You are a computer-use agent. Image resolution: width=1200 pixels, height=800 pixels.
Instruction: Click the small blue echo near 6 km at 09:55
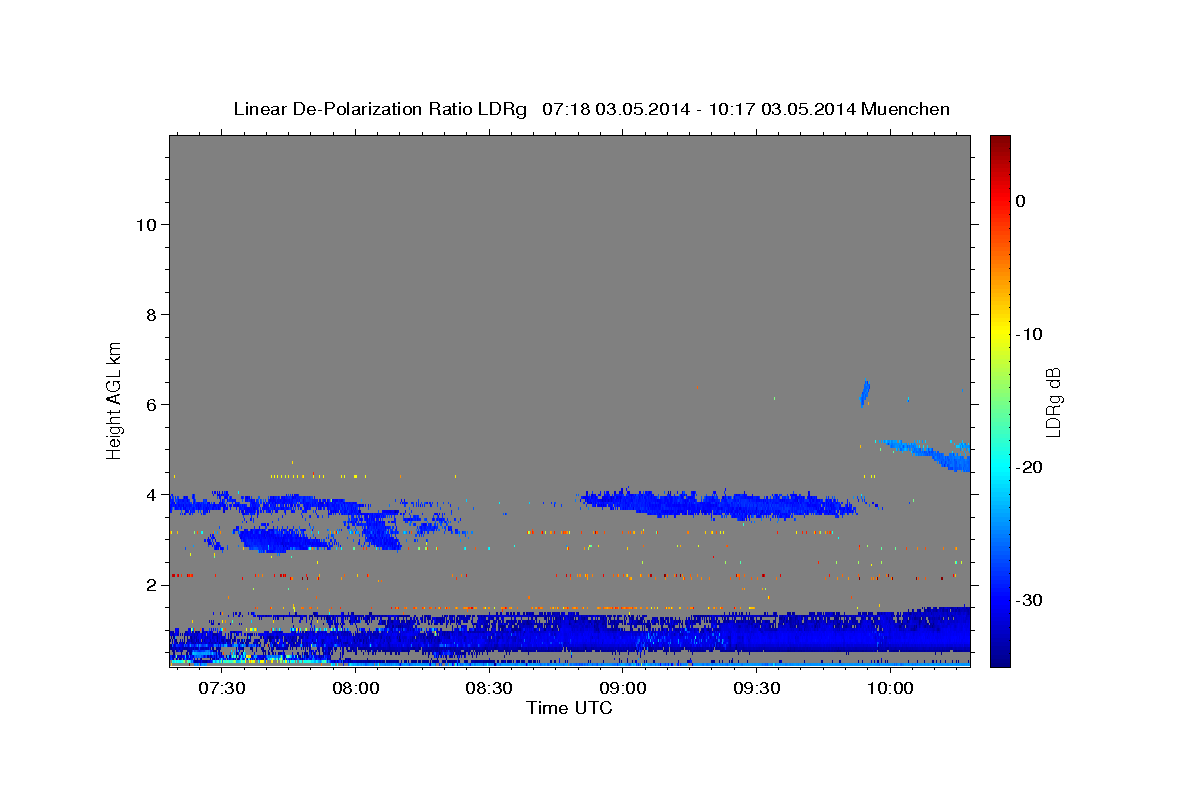pyautogui.click(x=865, y=393)
